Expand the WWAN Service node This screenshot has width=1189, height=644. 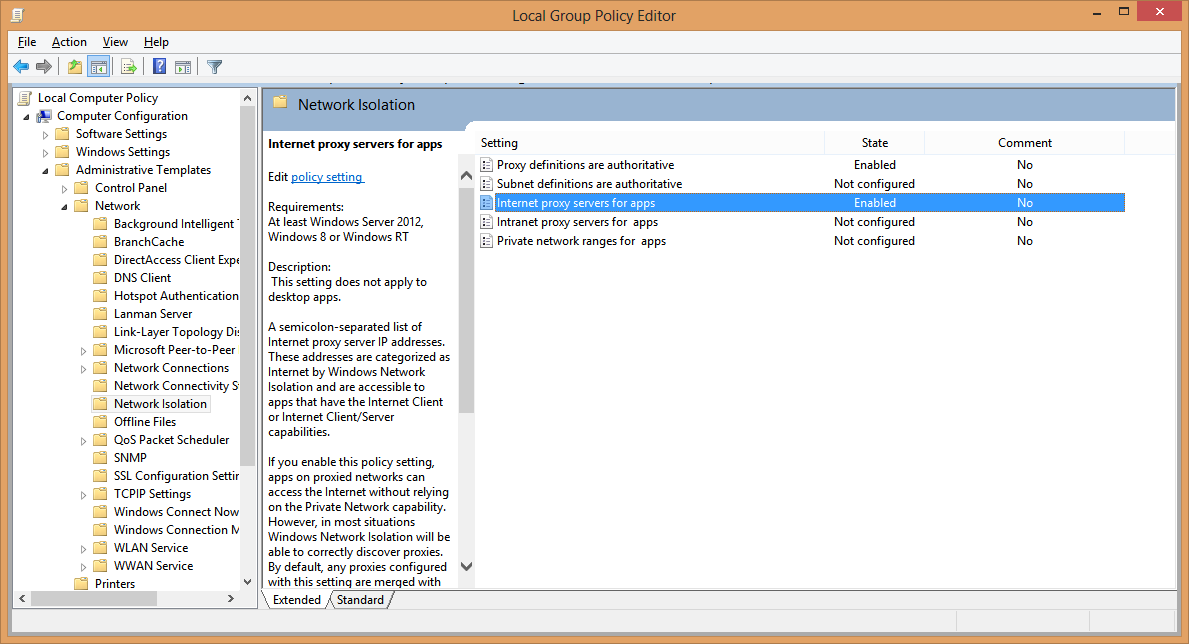[x=83, y=567]
